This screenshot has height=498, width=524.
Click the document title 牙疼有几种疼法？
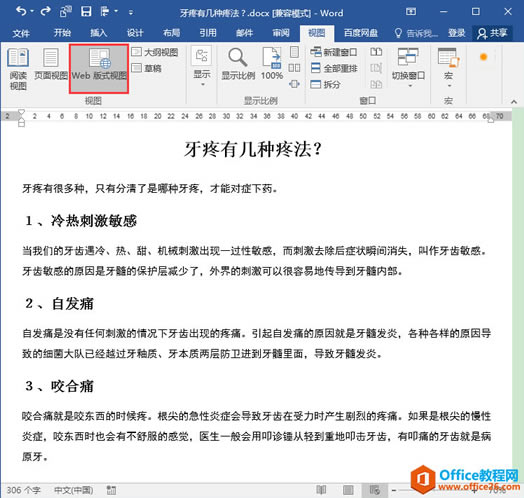[253, 149]
